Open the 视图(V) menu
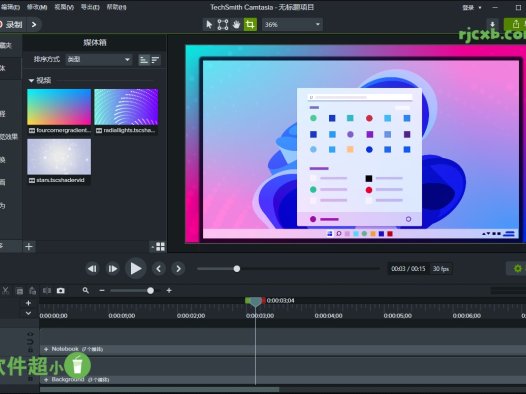 tap(64, 7)
